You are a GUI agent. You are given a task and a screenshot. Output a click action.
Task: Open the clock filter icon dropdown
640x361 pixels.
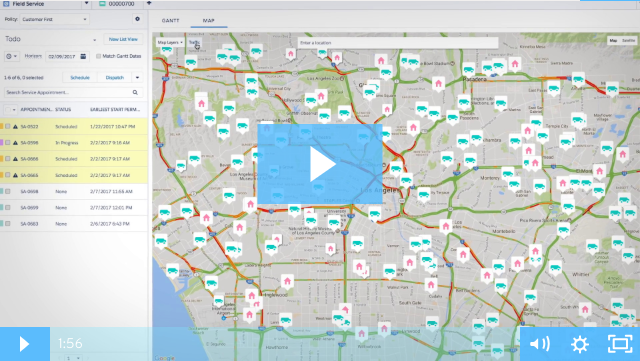11,56
